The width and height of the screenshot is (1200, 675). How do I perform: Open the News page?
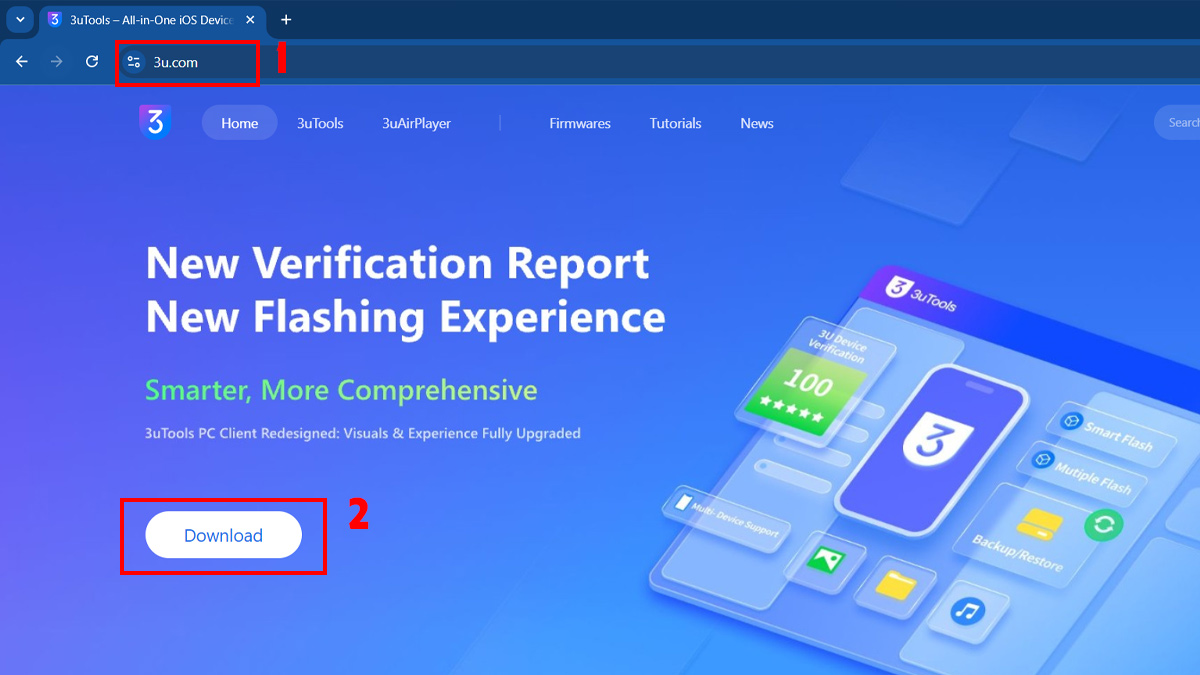point(757,123)
